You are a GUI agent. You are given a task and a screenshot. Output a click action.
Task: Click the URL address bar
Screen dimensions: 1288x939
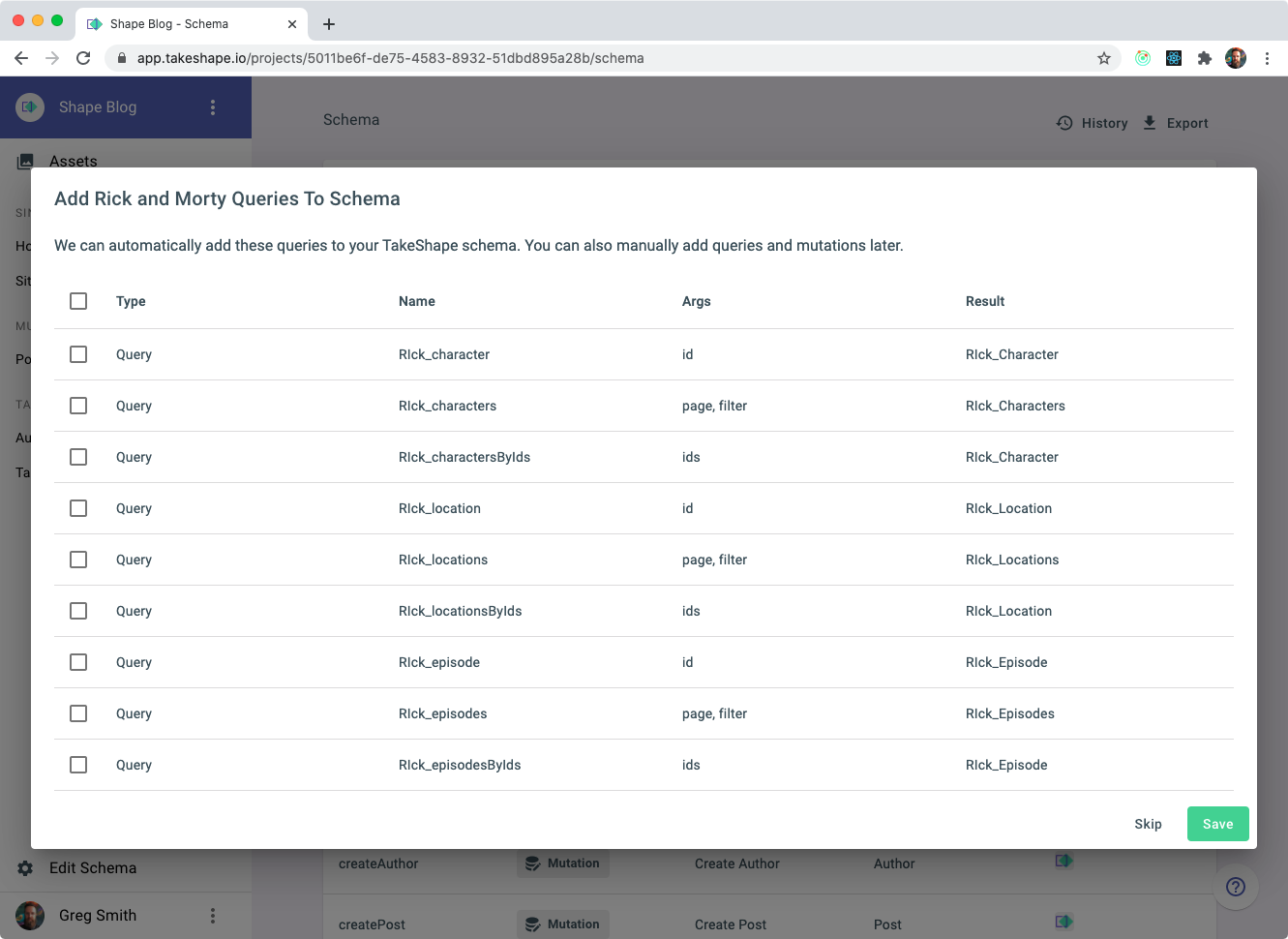(612, 58)
